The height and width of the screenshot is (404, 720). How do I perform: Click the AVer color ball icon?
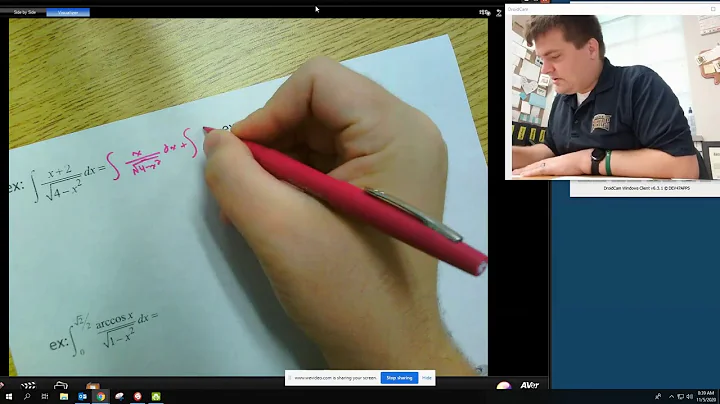coord(504,385)
